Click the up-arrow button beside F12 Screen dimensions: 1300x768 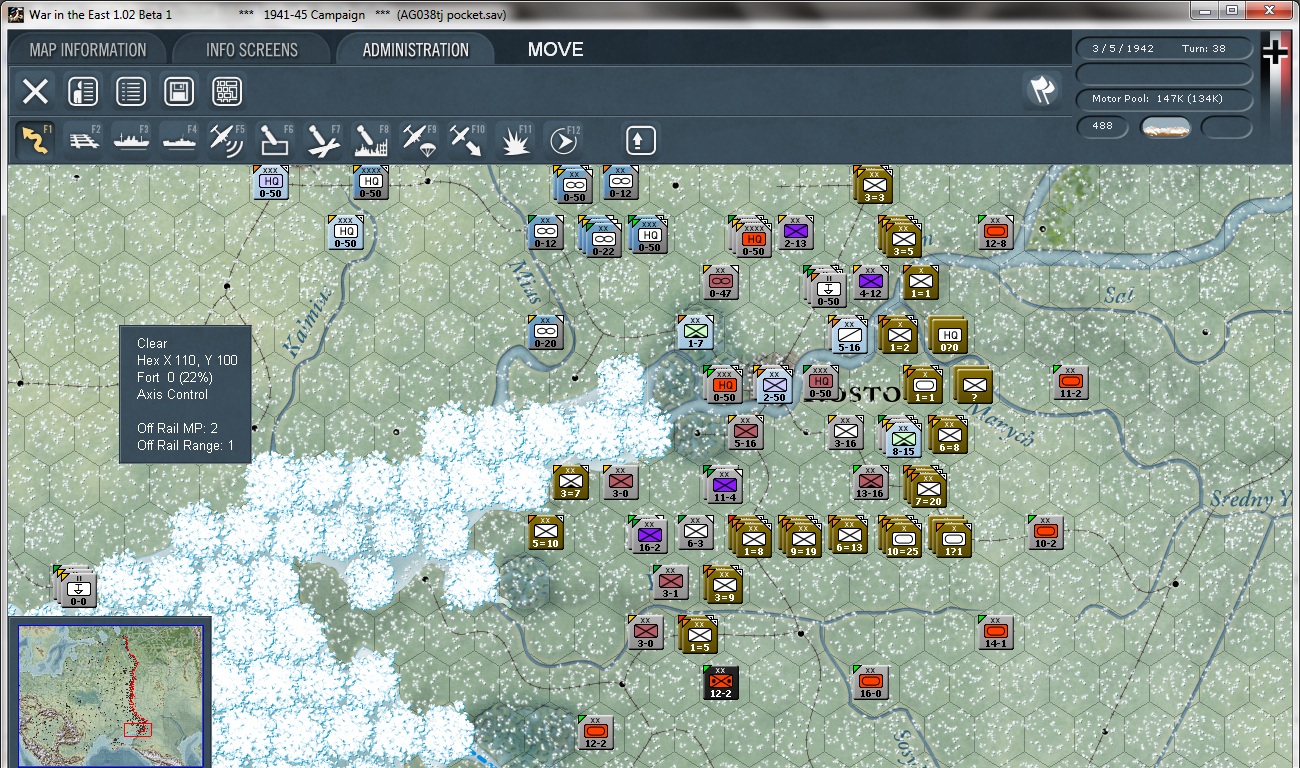[x=641, y=140]
